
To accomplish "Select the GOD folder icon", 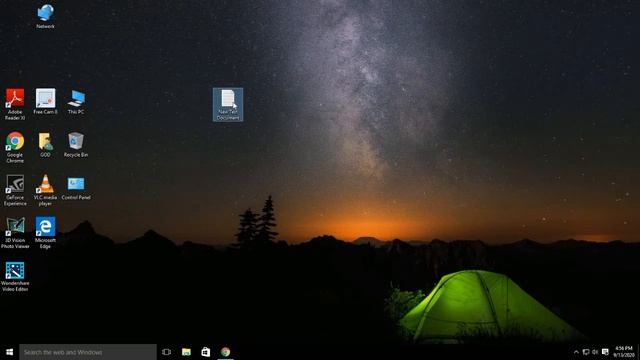I will tap(45, 144).
